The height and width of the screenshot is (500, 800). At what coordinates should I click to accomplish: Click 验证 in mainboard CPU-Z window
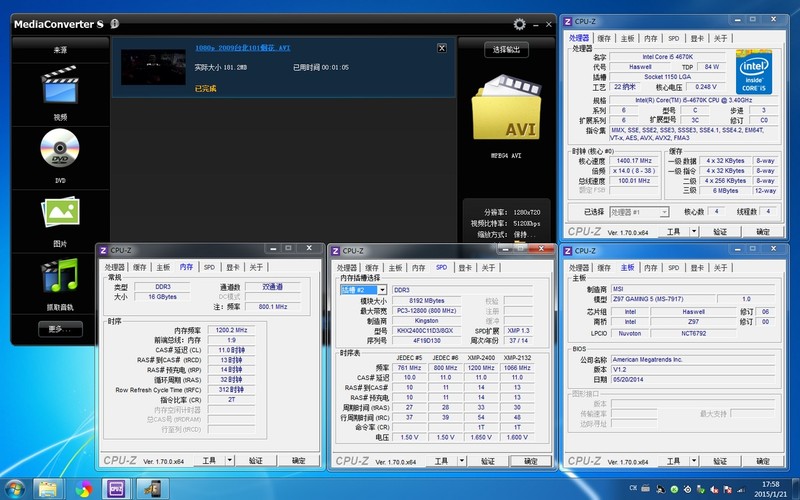pyautogui.click(x=720, y=461)
